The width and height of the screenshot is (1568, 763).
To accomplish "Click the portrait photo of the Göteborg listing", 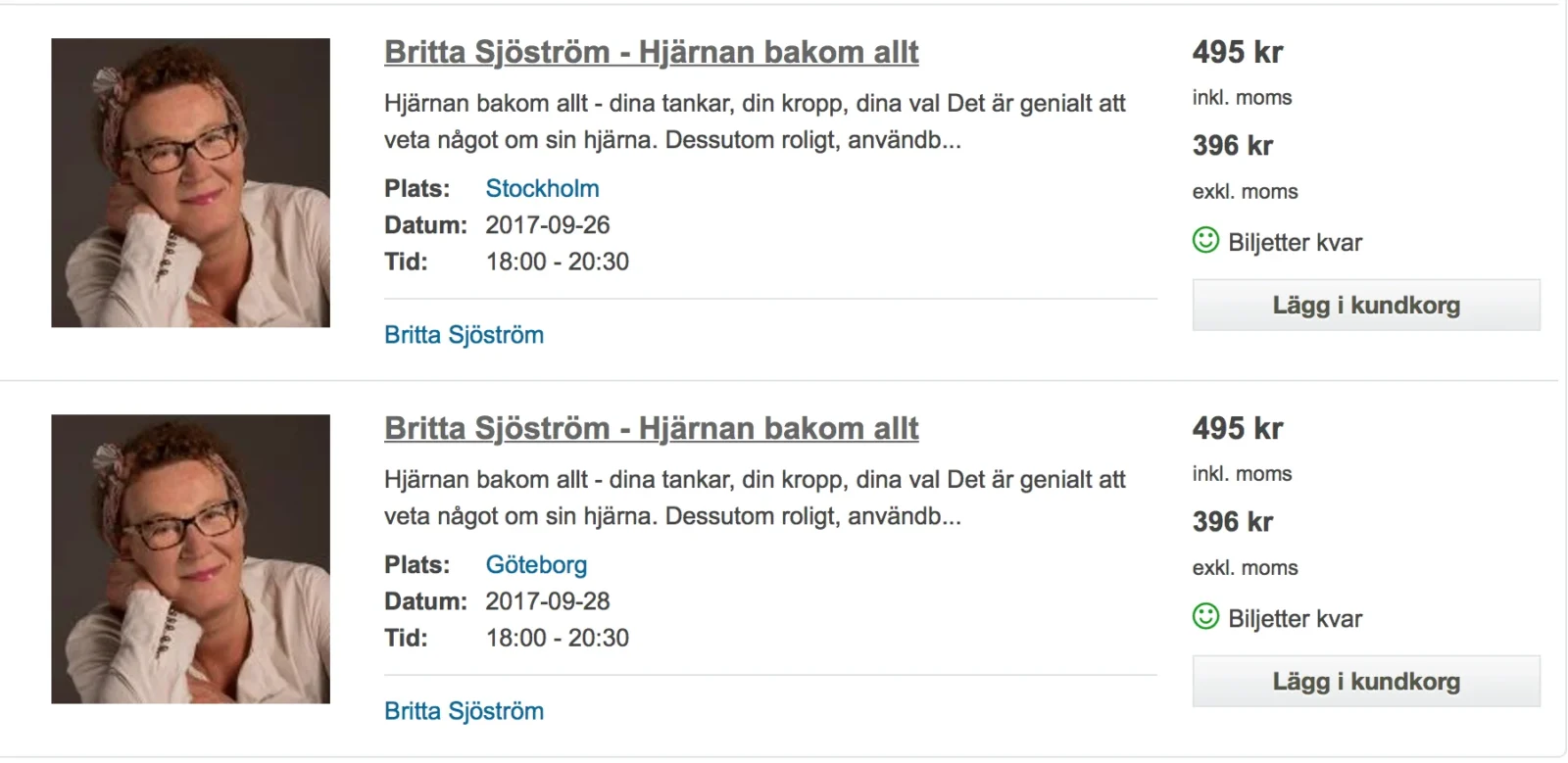I will tap(190, 559).
